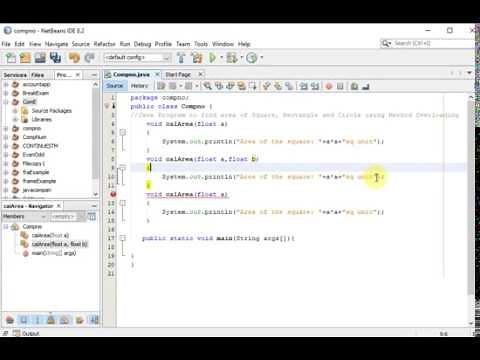Select calArea(float a, float b) in Navigator
The height and width of the screenshot is (360, 480).
pyautogui.click(x=59, y=244)
